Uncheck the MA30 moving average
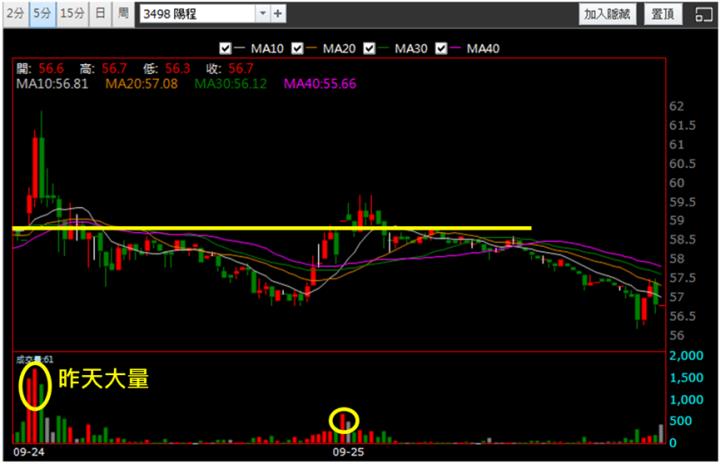 [372, 48]
